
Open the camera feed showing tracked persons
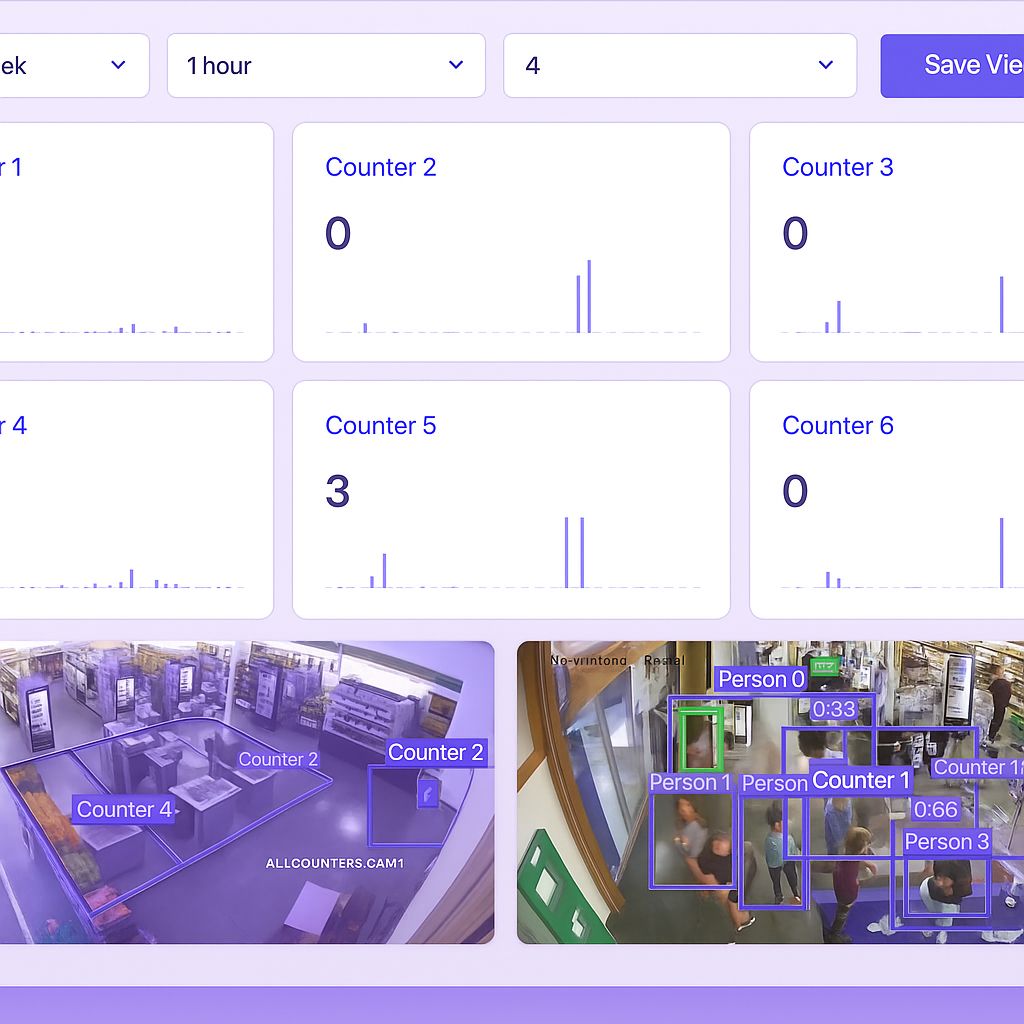point(771,792)
